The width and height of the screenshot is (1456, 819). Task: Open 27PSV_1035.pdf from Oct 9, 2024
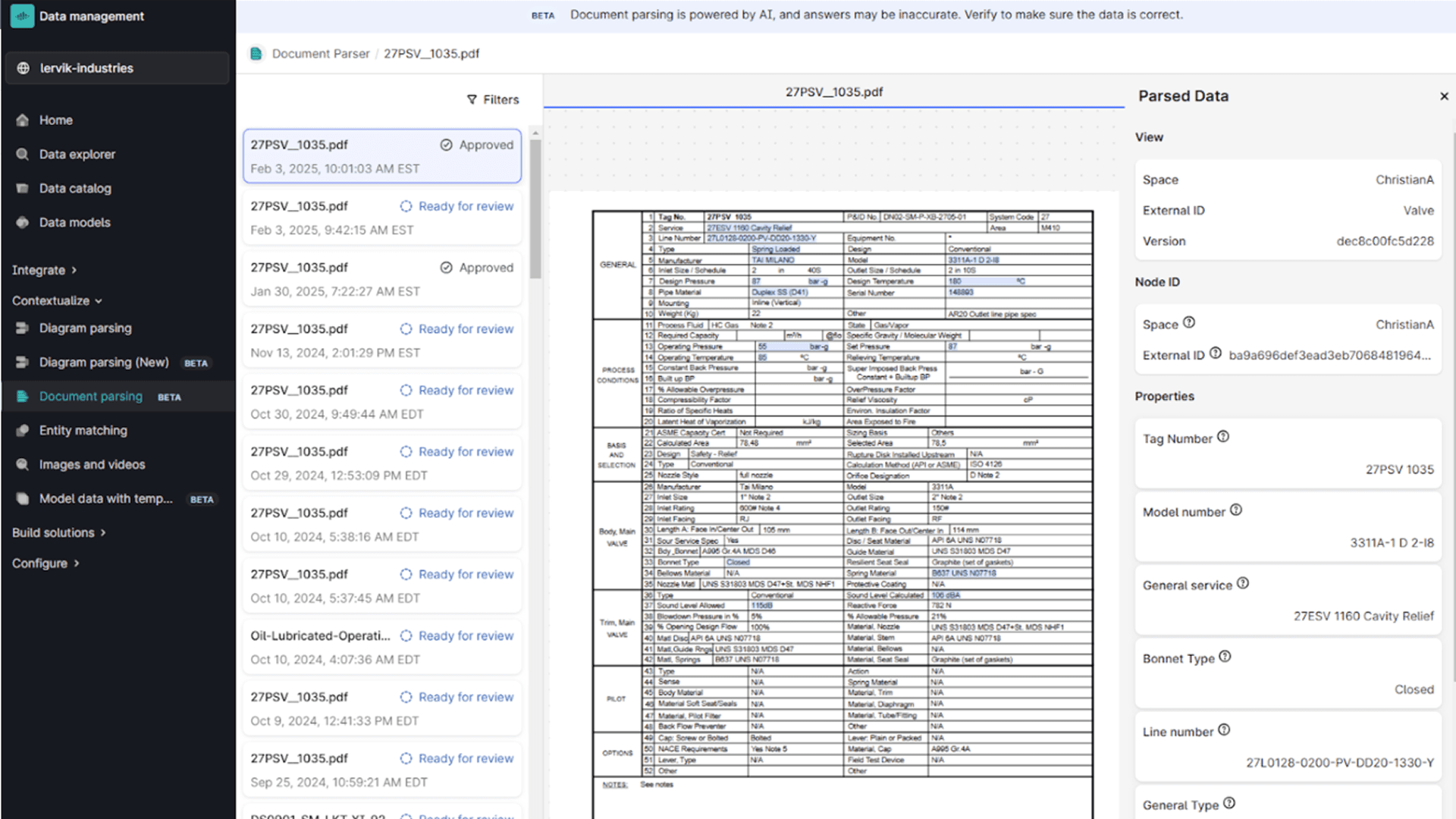[382, 709]
